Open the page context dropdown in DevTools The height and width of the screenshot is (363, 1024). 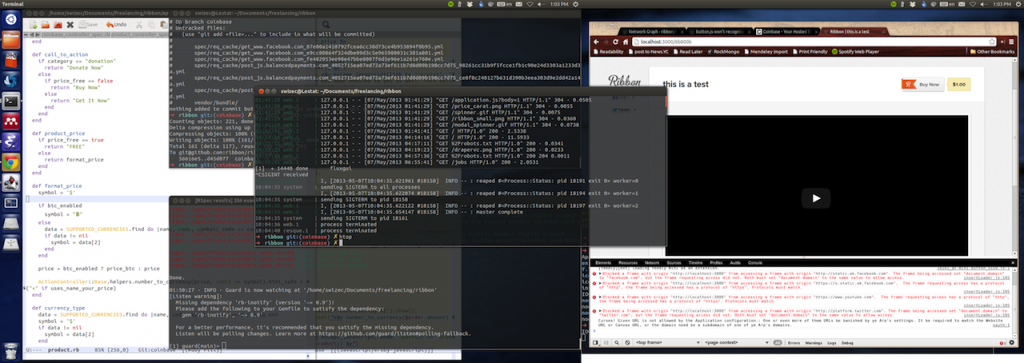(737, 343)
